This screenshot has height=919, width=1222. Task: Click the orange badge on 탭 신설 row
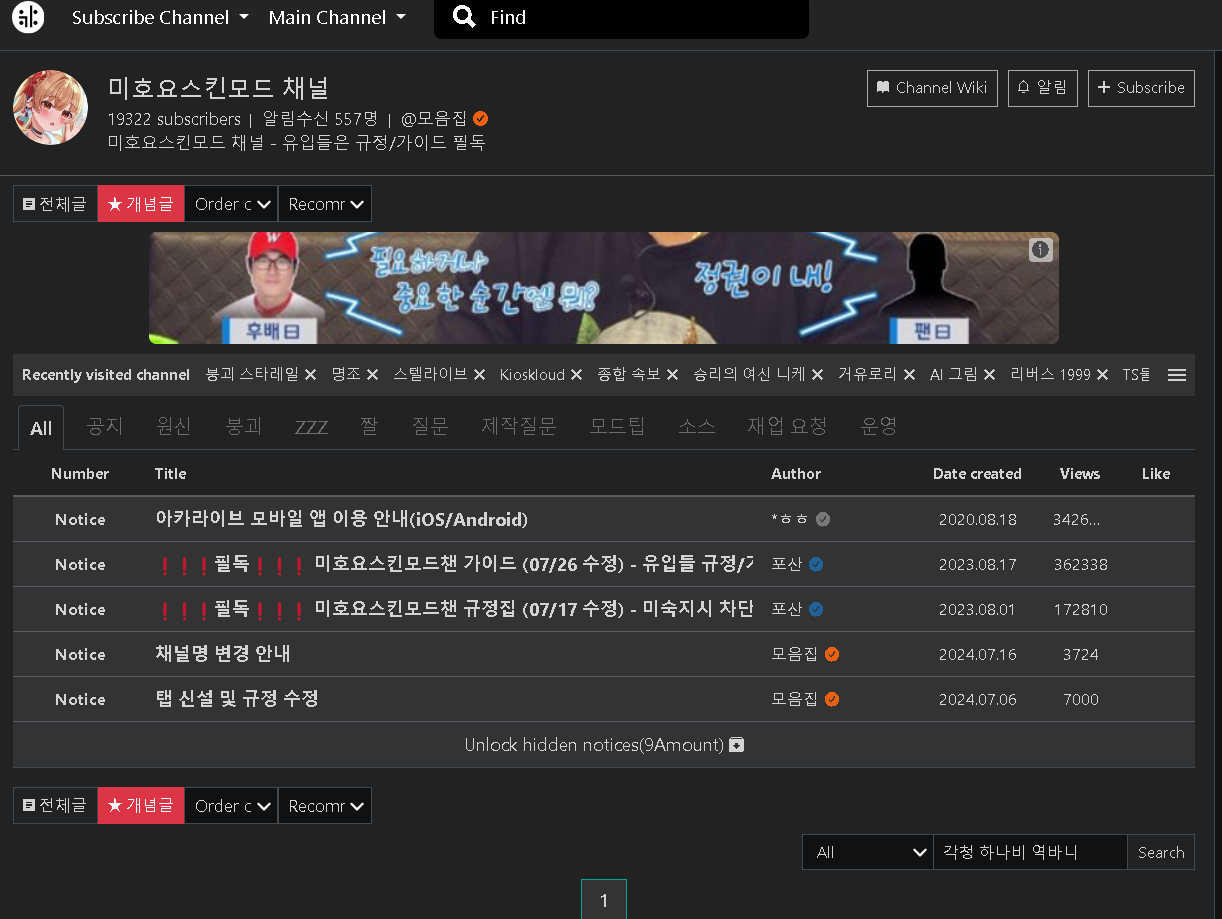(x=832, y=700)
